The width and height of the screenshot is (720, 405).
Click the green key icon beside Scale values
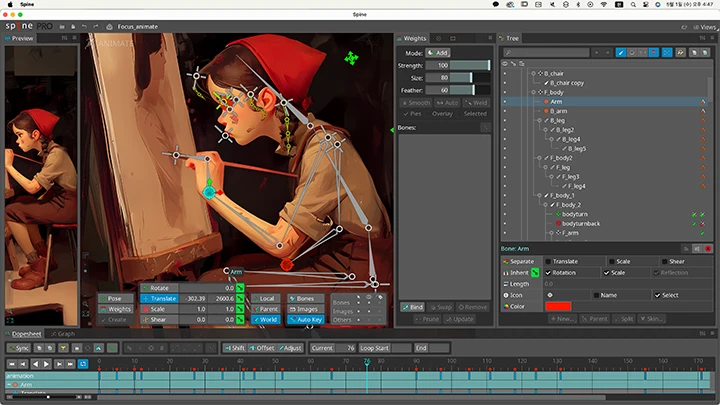point(240,309)
